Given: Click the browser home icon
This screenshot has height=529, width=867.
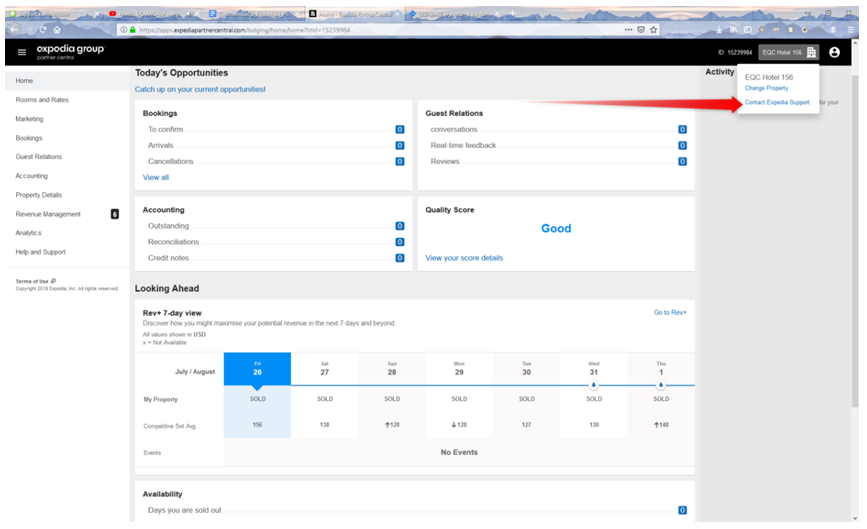Looking at the screenshot, I should pos(57,30).
